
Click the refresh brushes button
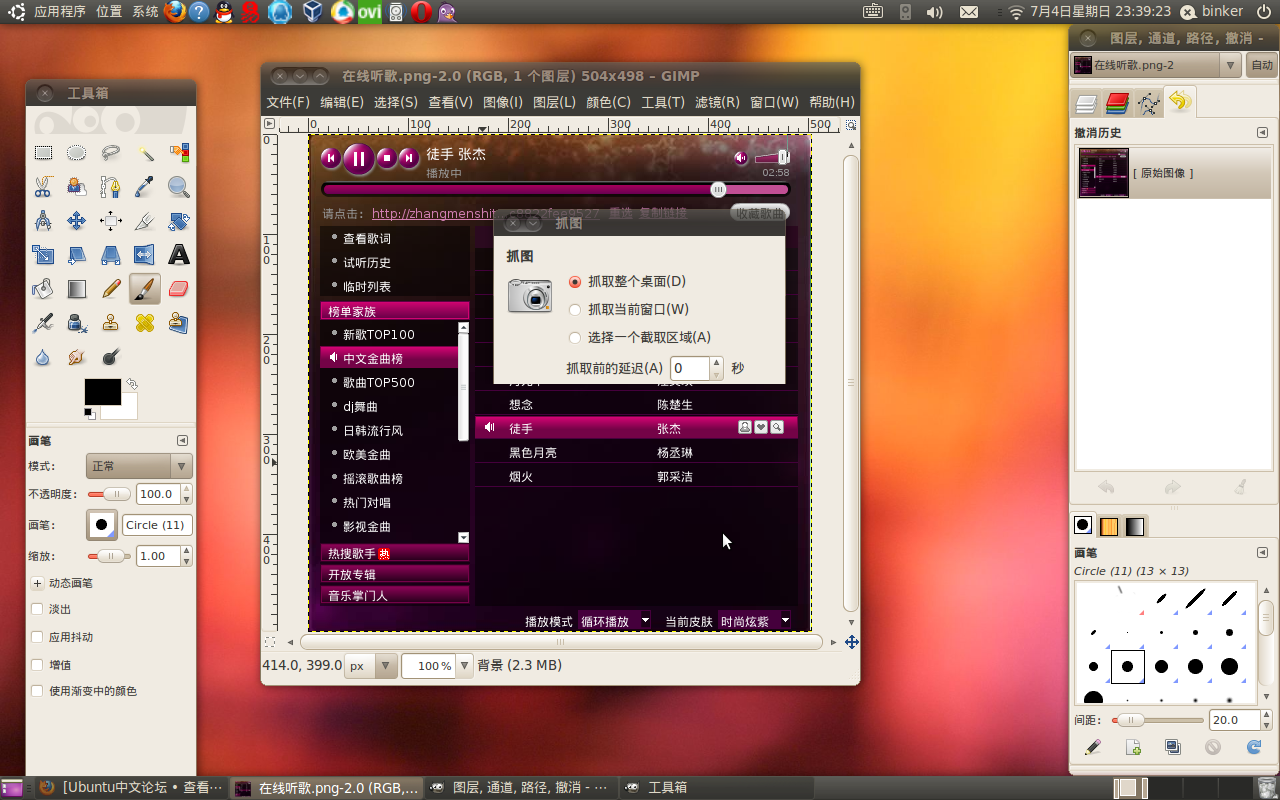tap(1254, 747)
